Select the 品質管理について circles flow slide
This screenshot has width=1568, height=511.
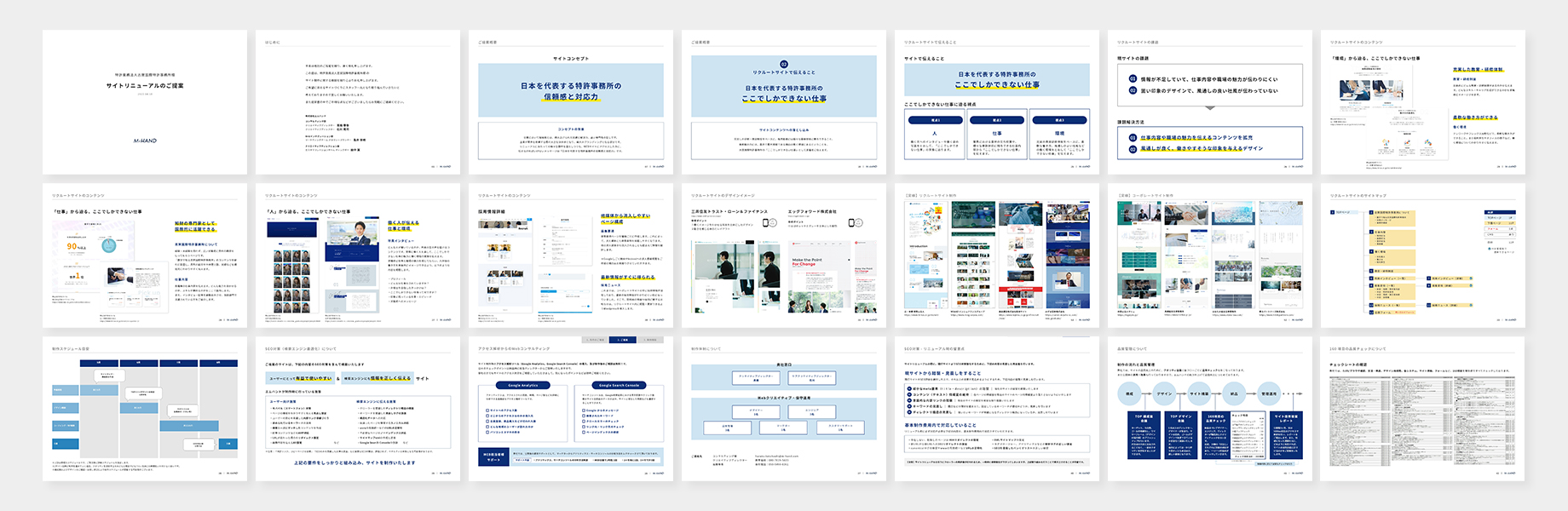point(1210,409)
